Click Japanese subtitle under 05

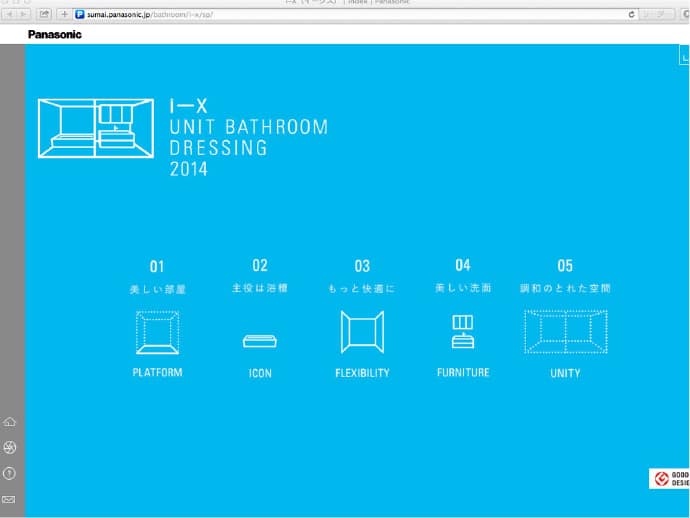(565, 288)
